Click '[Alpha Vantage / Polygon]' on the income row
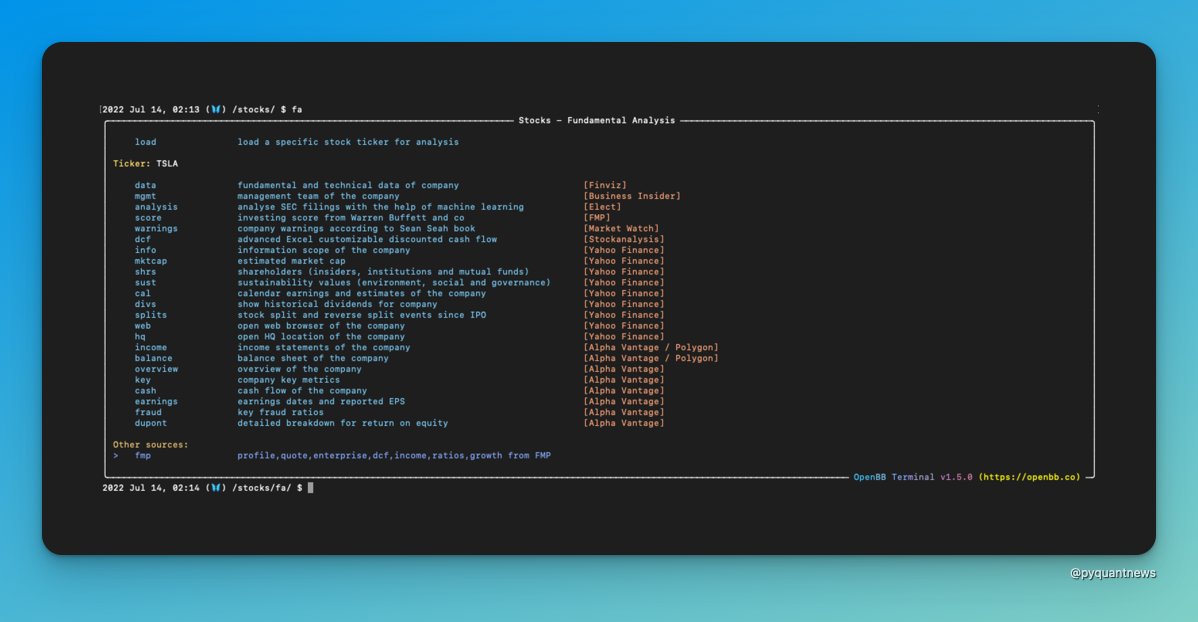Viewport: 1198px width, 622px height. 651,347
